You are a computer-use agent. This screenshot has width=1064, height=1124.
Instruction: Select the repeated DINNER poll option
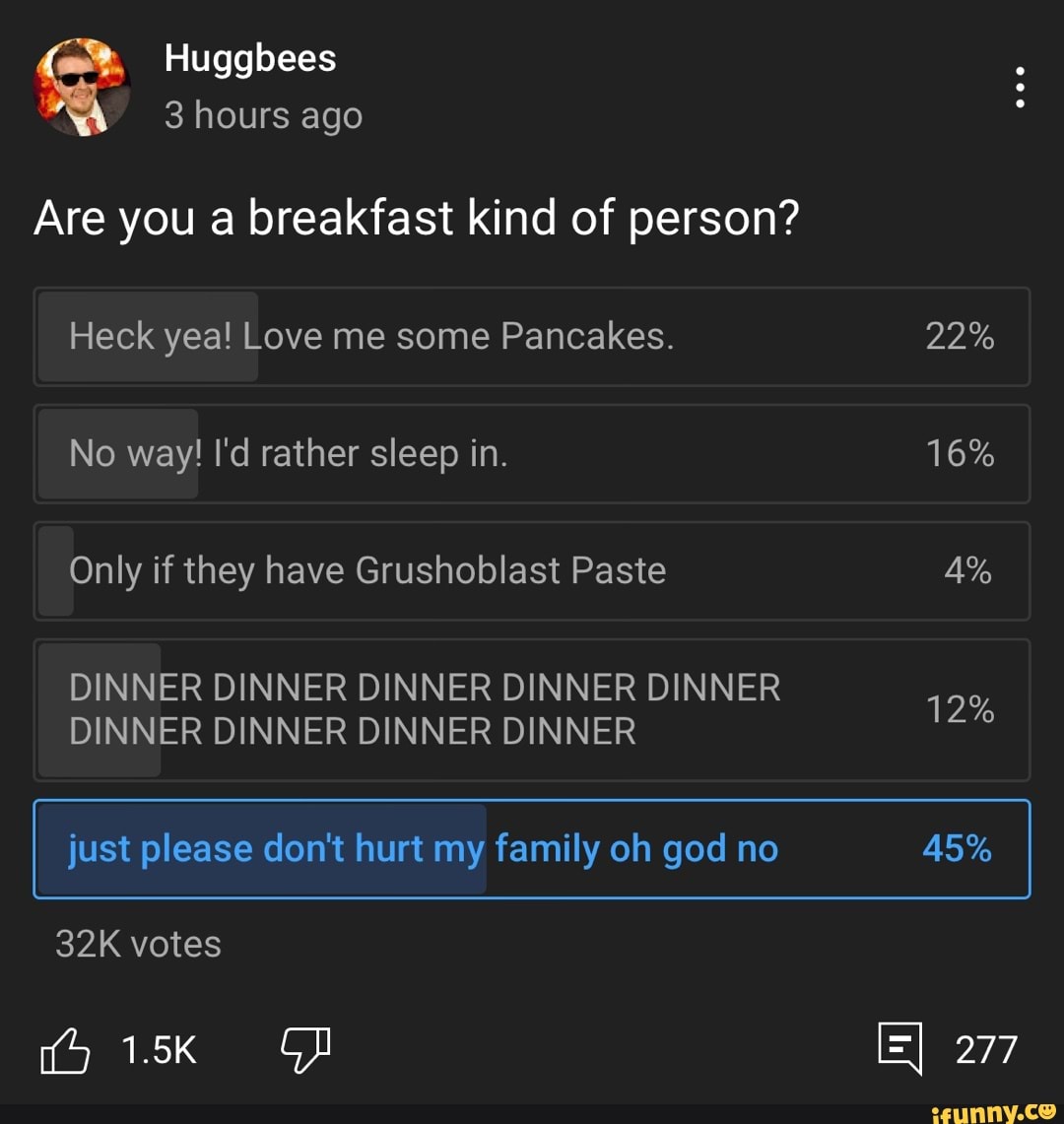click(532, 710)
